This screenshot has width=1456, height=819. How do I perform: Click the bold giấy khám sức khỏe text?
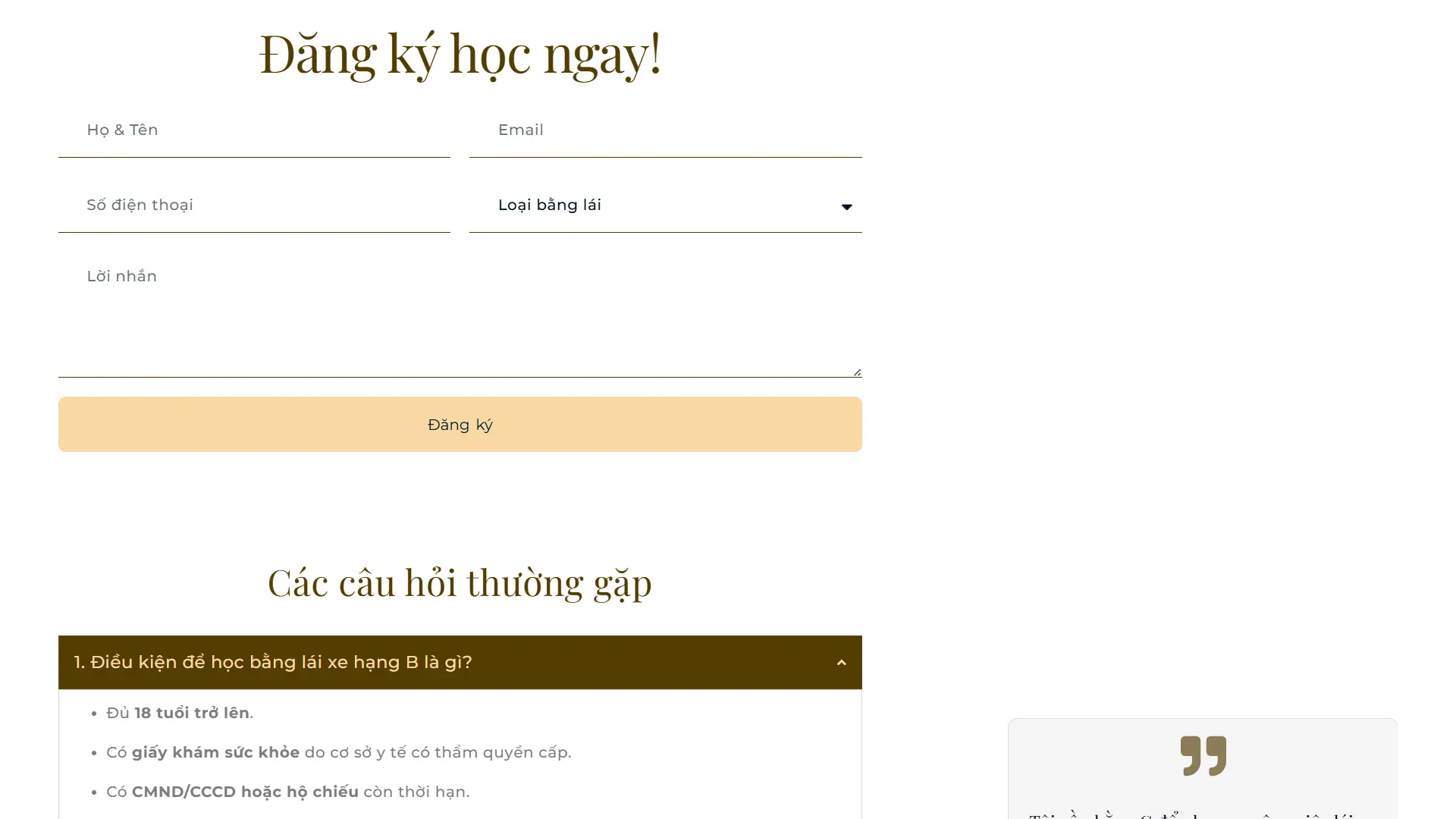[215, 752]
